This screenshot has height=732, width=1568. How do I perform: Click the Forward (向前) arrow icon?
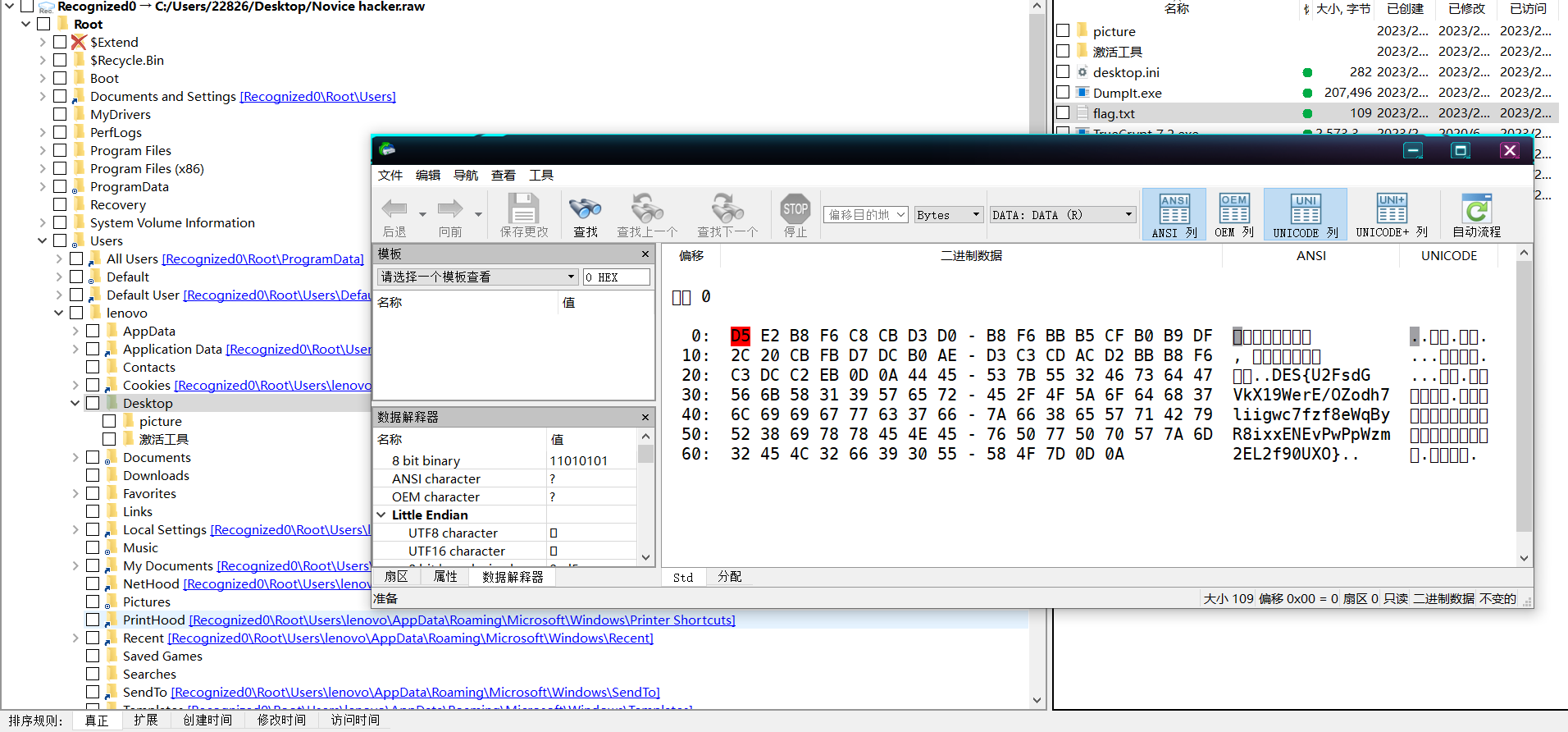coord(450,208)
